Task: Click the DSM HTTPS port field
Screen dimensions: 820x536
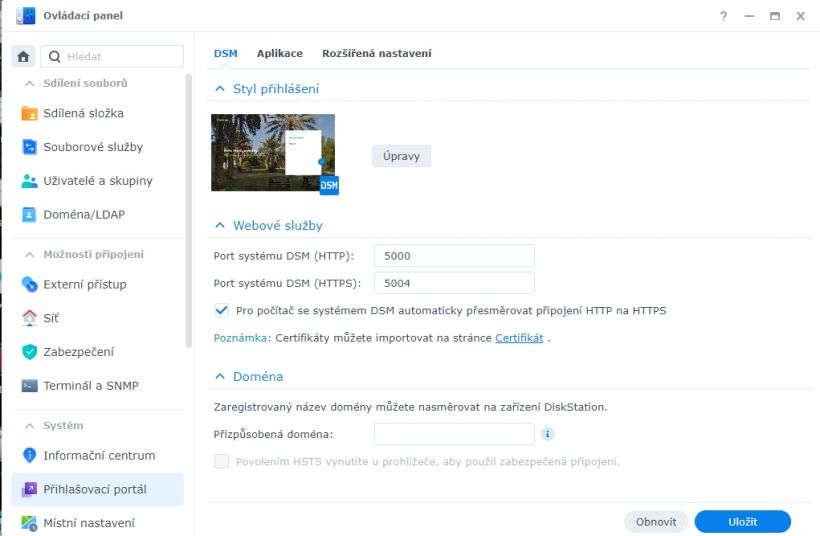Action: pyautogui.click(x=454, y=283)
